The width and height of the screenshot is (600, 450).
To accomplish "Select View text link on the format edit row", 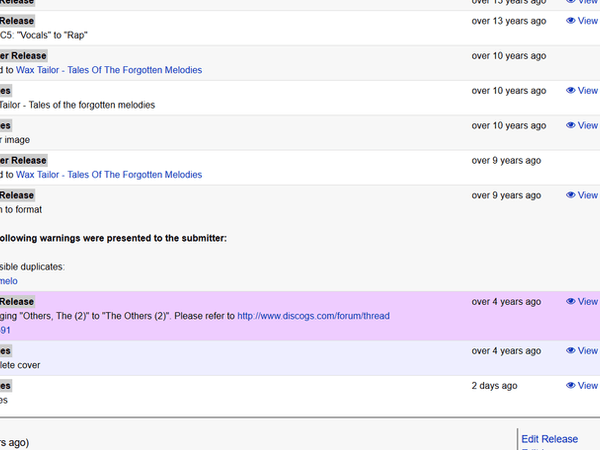I will click(x=588, y=196).
